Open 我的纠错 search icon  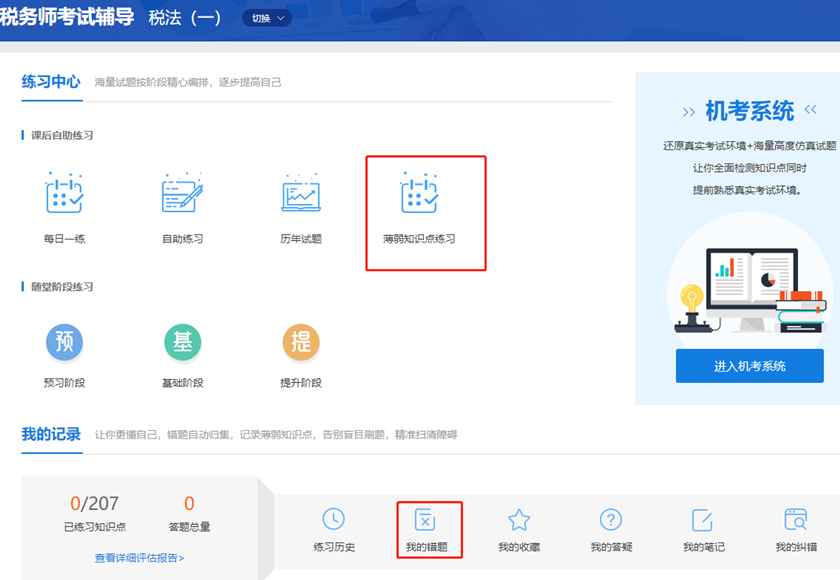[796, 519]
